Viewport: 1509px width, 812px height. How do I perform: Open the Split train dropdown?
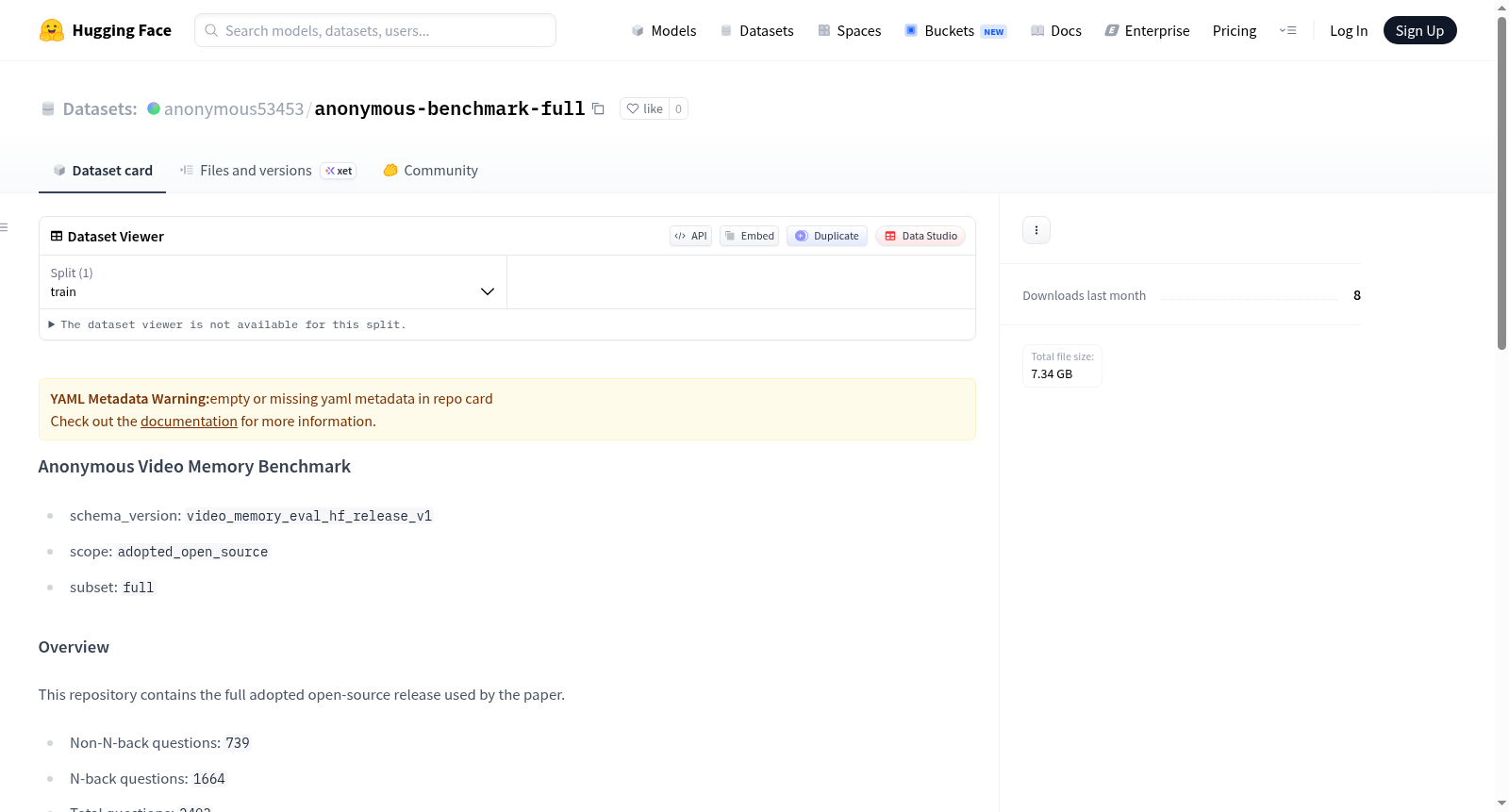(x=273, y=282)
